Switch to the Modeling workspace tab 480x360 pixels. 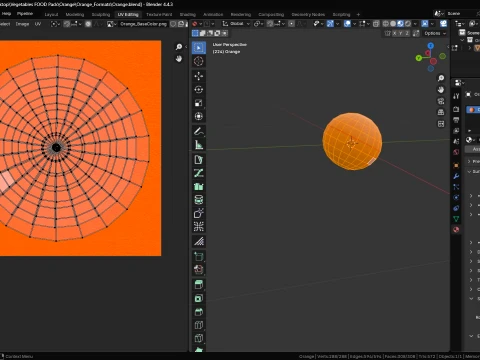[75, 14]
